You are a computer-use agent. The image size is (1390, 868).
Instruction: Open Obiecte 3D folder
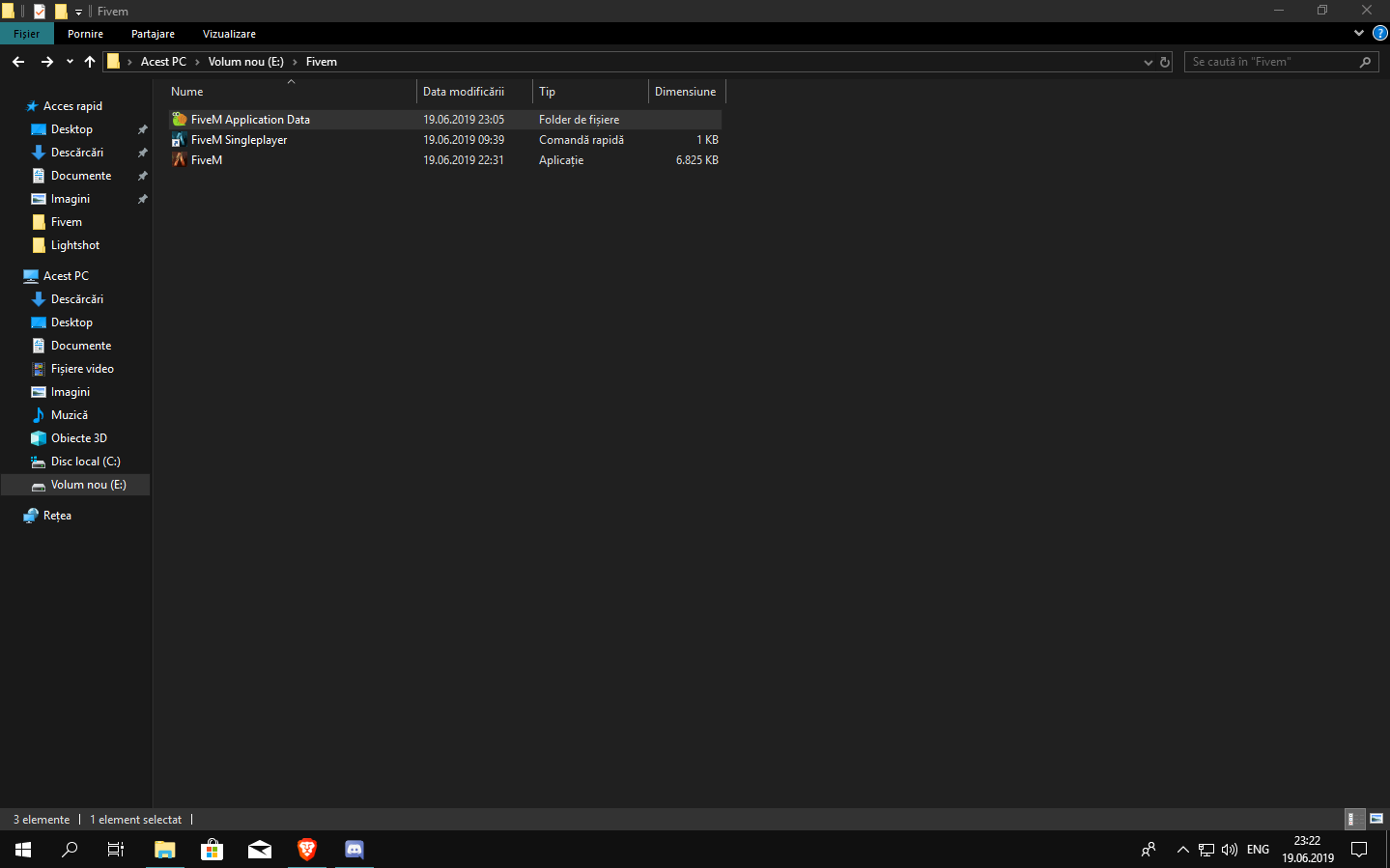(x=78, y=438)
